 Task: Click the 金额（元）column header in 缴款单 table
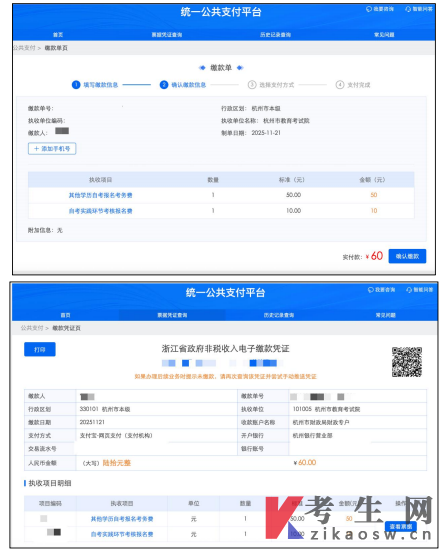[372, 180]
